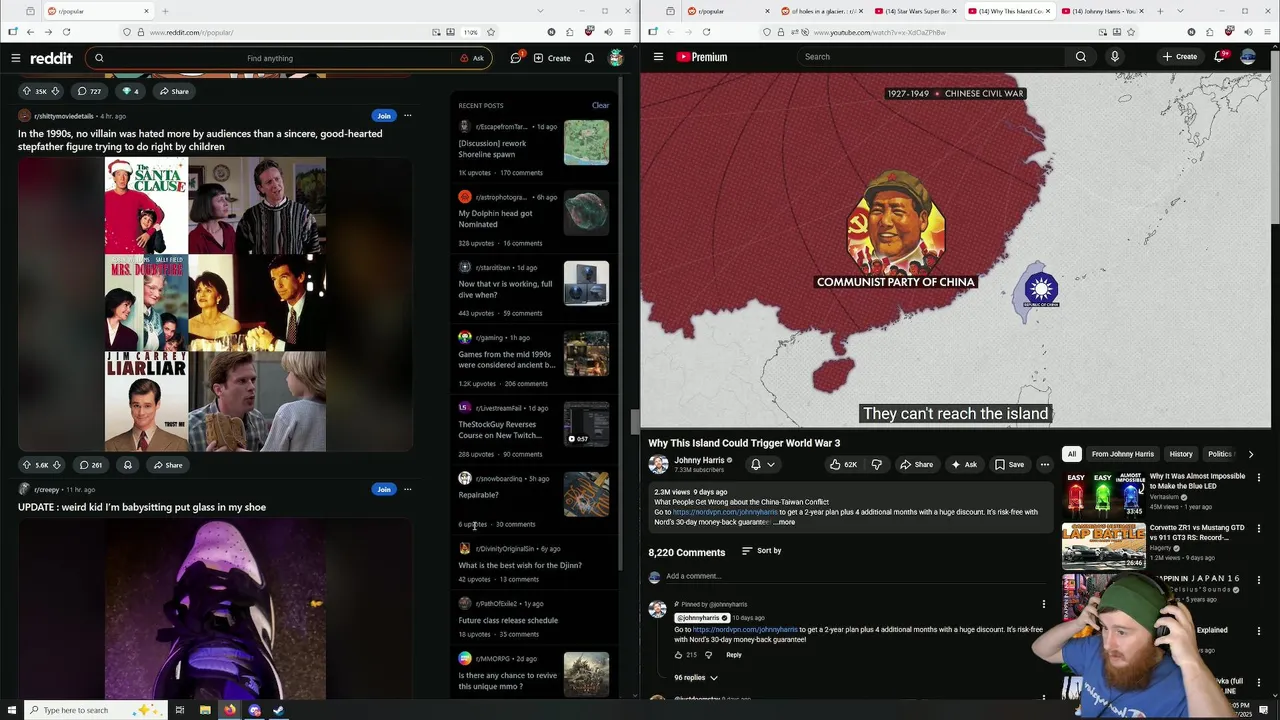Select 'From Johnny Harris' filter chip
The height and width of the screenshot is (720, 1280).
point(1123,454)
